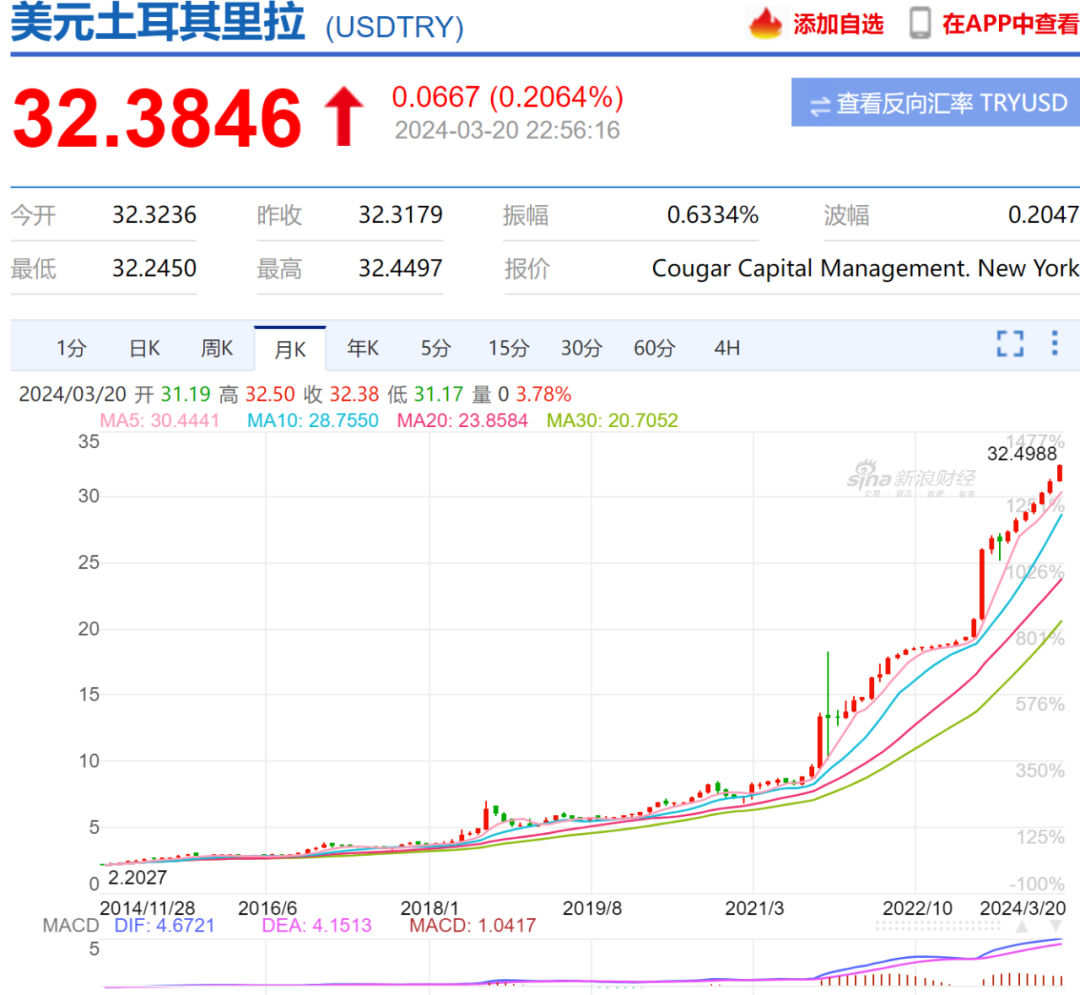Image resolution: width=1080 pixels, height=995 pixels.
Task: Select the 月K chart tab
Action: pos(290,348)
